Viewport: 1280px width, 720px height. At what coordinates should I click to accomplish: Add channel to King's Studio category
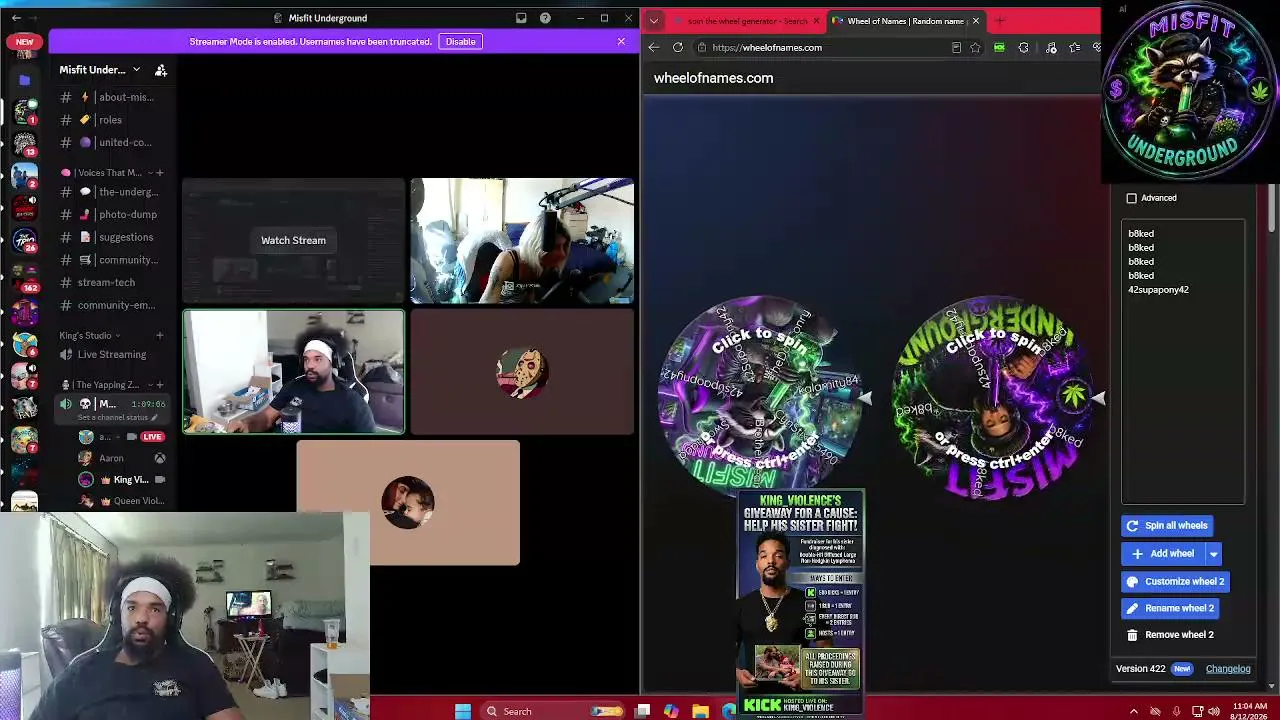coord(159,336)
